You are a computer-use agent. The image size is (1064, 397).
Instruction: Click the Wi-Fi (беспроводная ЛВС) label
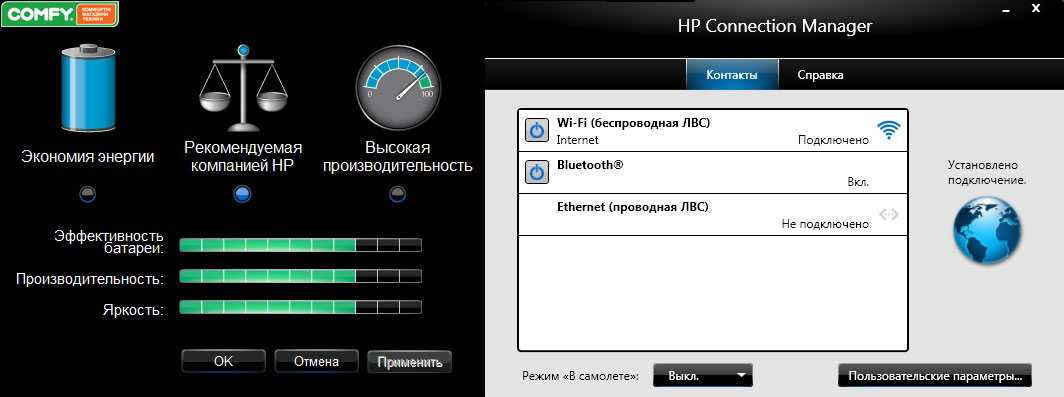point(634,124)
